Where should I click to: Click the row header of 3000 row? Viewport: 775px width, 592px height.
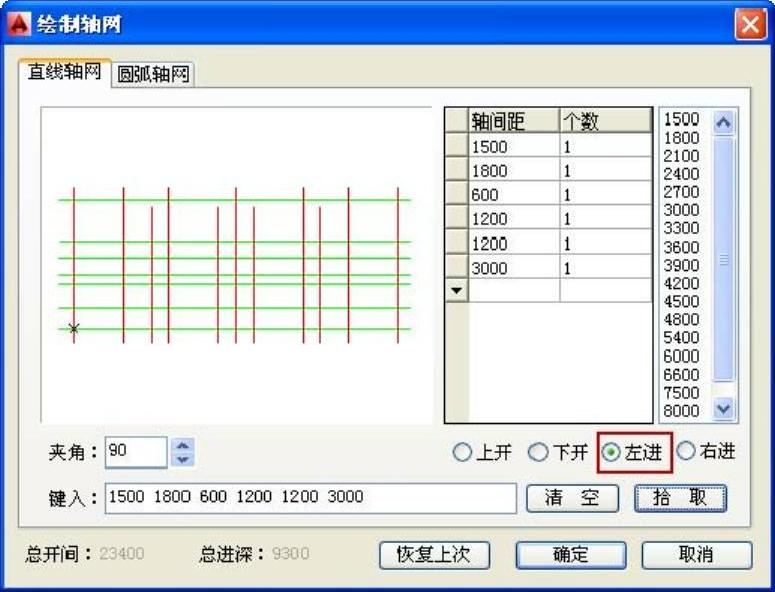pos(457,267)
